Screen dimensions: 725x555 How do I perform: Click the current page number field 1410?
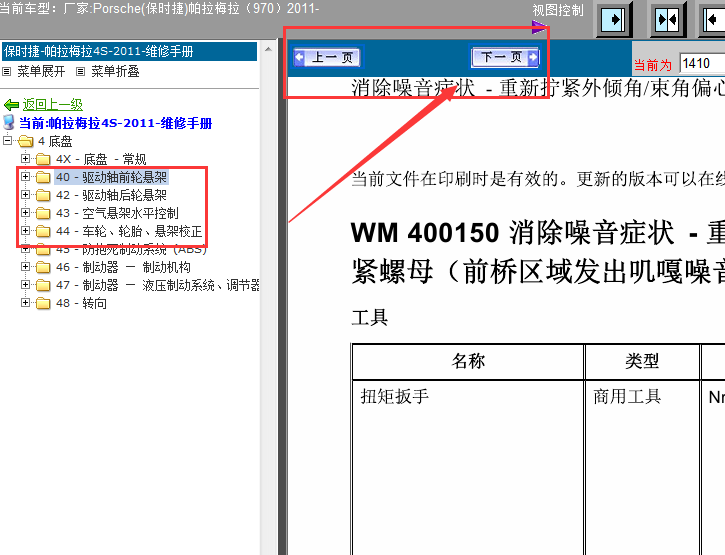coord(702,63)
